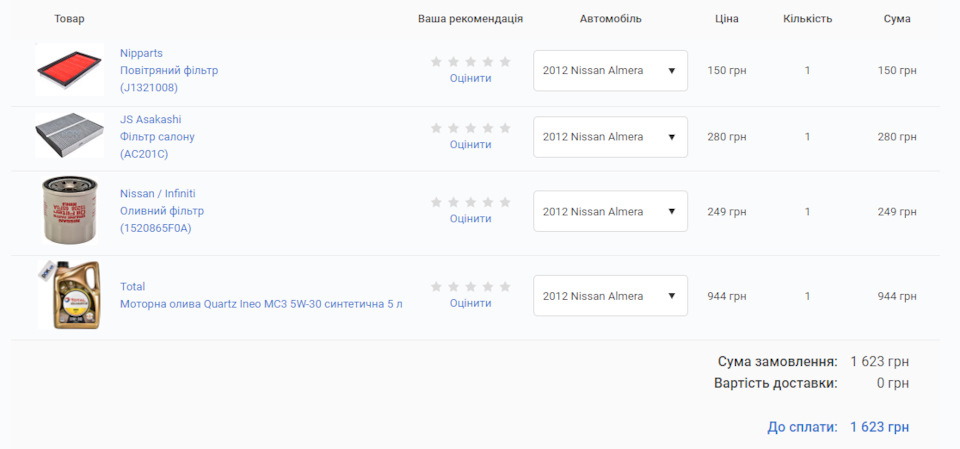This screenshot has width=960, height=449.
Task: Select the 0 грн delivery cost value
Action: tap(893, 384)
